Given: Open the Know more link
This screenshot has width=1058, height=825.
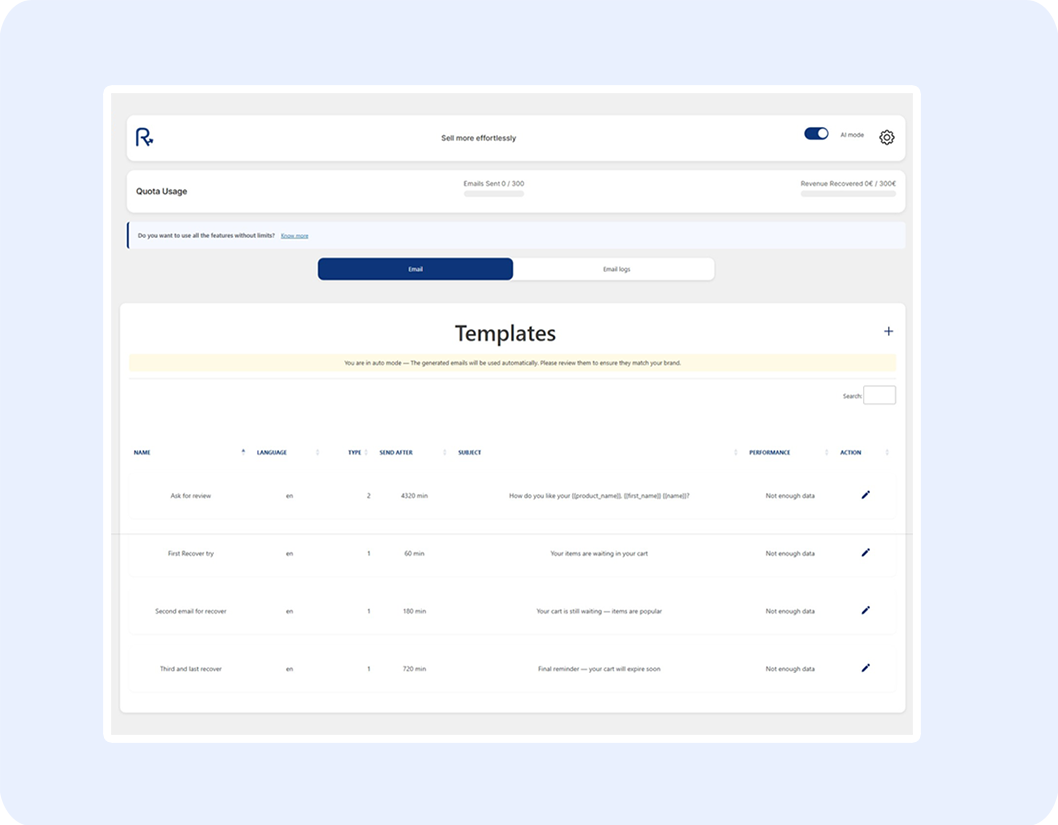Looking at the screenshot, I should 294,236.
